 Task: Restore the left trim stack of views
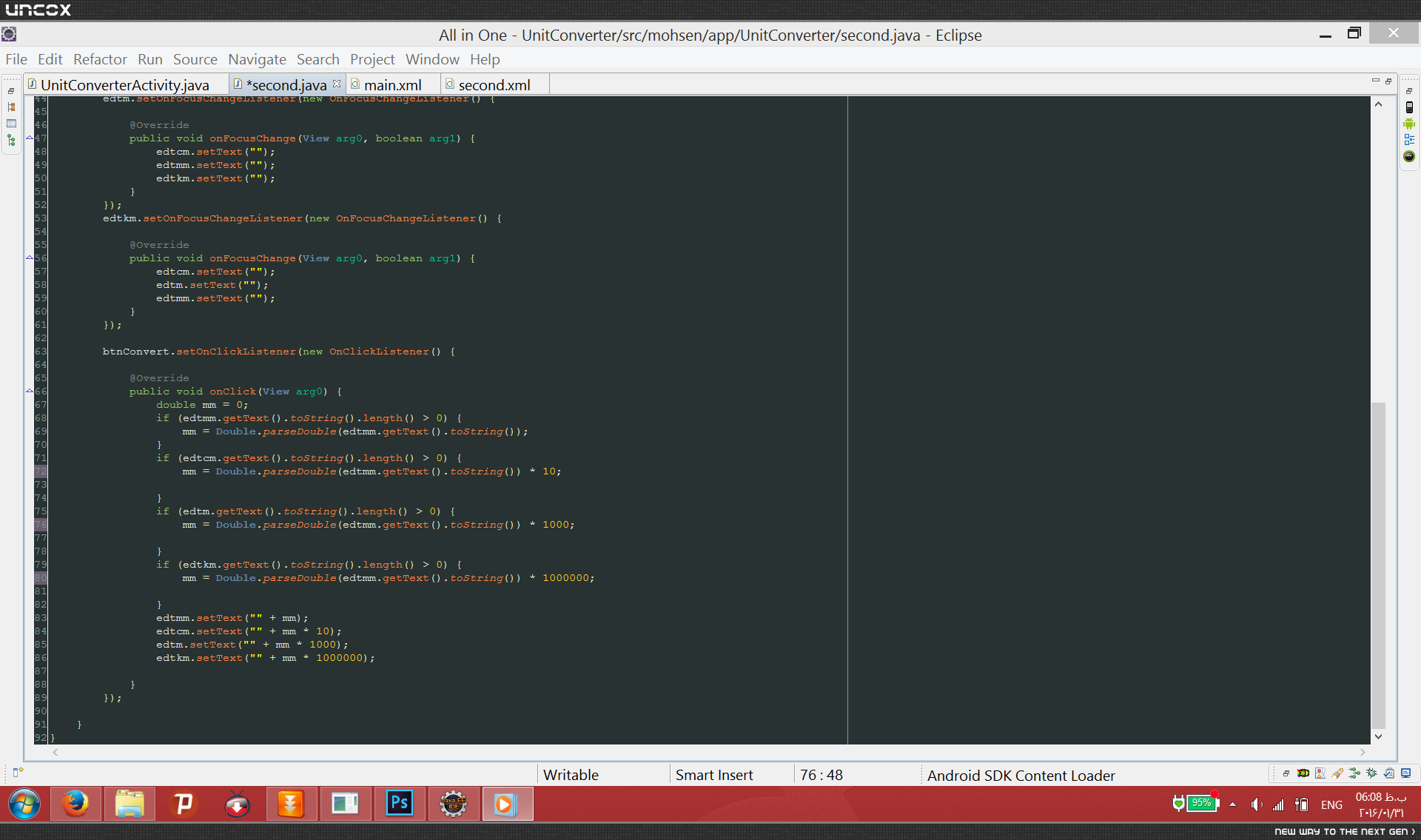pyautogui.click(x=11, y=91)
